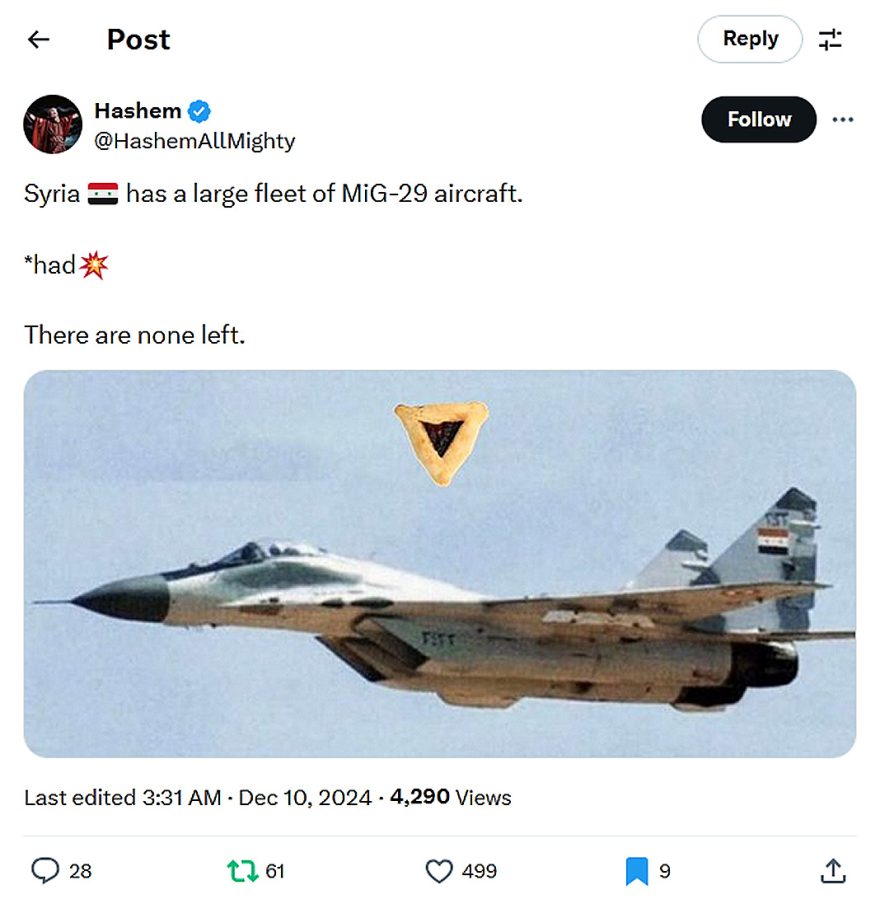Viewport: 880px width, 904px height.
Task: Click the blue verified badge
Action: pos(200,111)
